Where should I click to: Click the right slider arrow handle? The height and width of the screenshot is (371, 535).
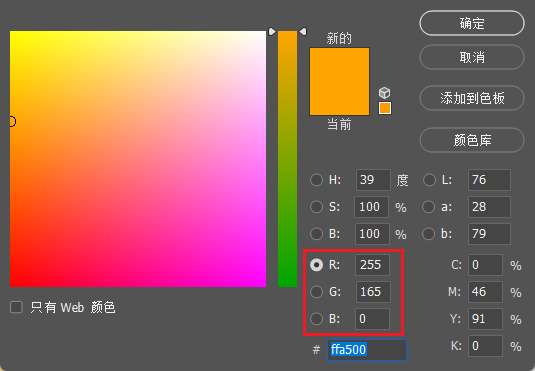[303, 32]
